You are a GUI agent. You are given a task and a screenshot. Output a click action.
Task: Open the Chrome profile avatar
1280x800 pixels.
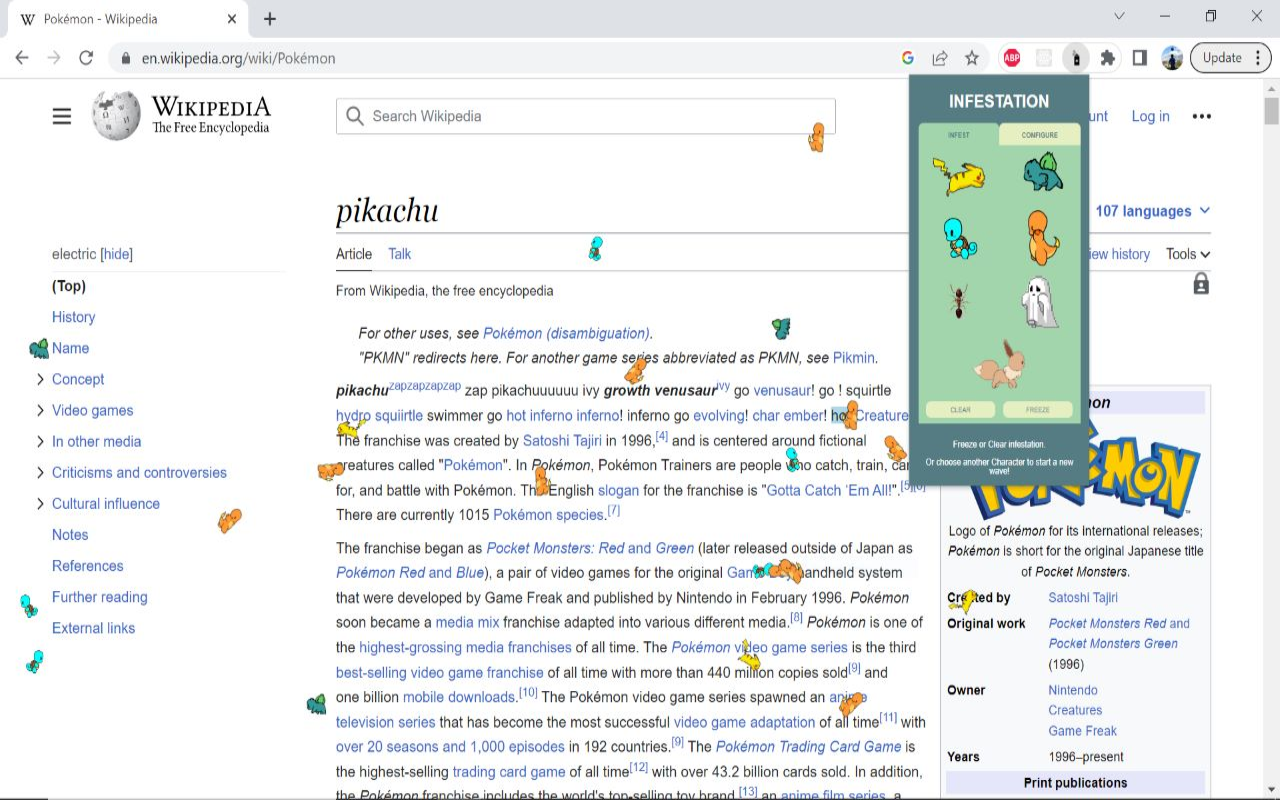coord(1172,58)
